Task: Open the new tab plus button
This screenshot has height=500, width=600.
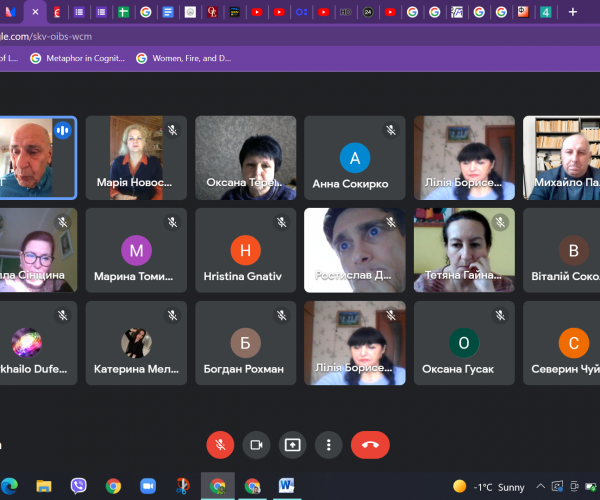Action: pyautogui.click(x=572, y=12)
